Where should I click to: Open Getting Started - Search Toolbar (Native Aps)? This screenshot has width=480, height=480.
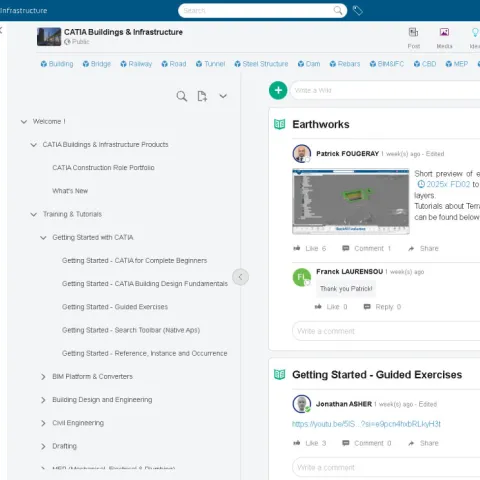(131, 330)
